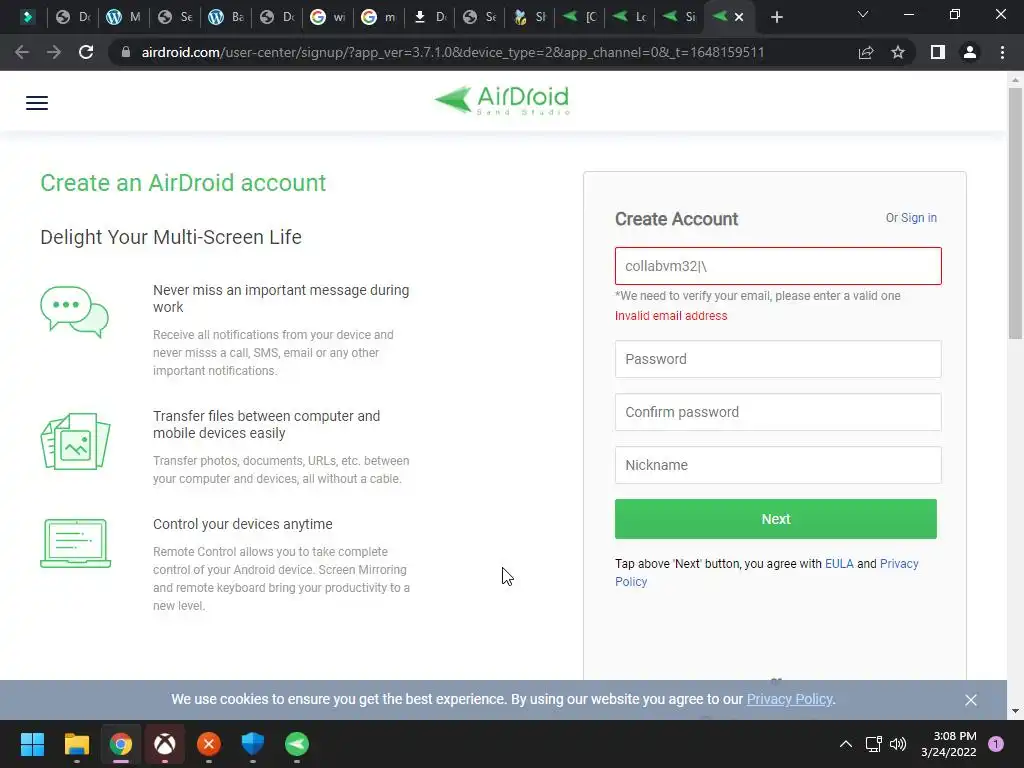Screen dimensions: 1024x768
Task: Open a new browser tab
Action: [x=776, y=17]
